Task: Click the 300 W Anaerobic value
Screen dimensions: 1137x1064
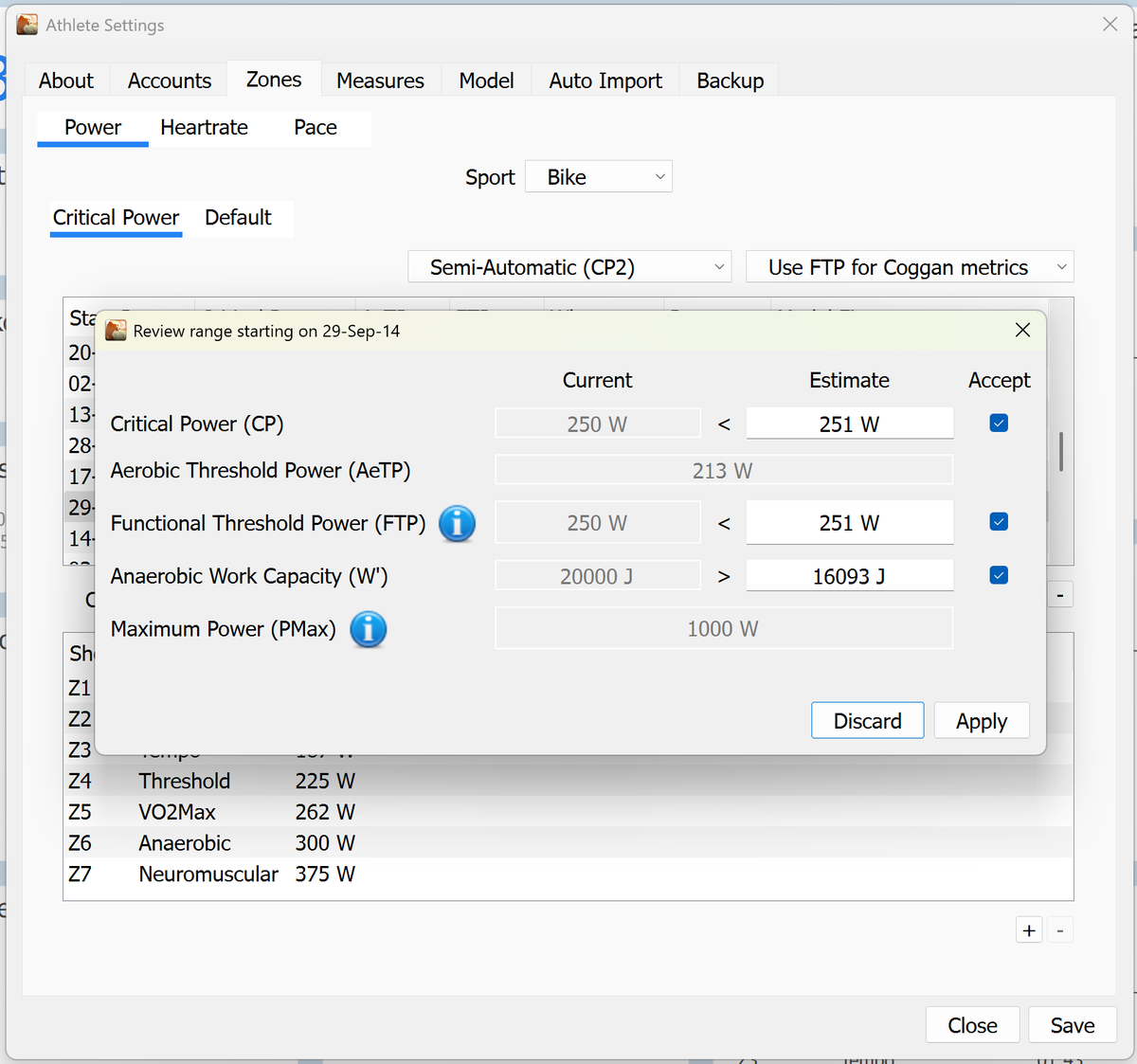Action: [x=325, y=843]
